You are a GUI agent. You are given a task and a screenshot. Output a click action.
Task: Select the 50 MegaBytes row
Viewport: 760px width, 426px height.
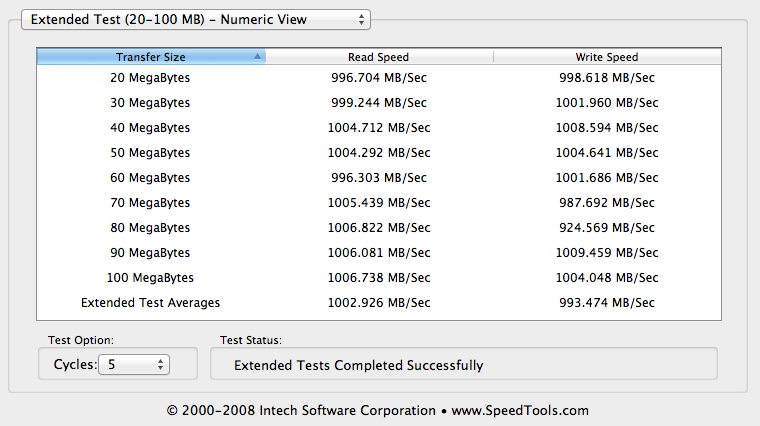[x=150, y=152]
